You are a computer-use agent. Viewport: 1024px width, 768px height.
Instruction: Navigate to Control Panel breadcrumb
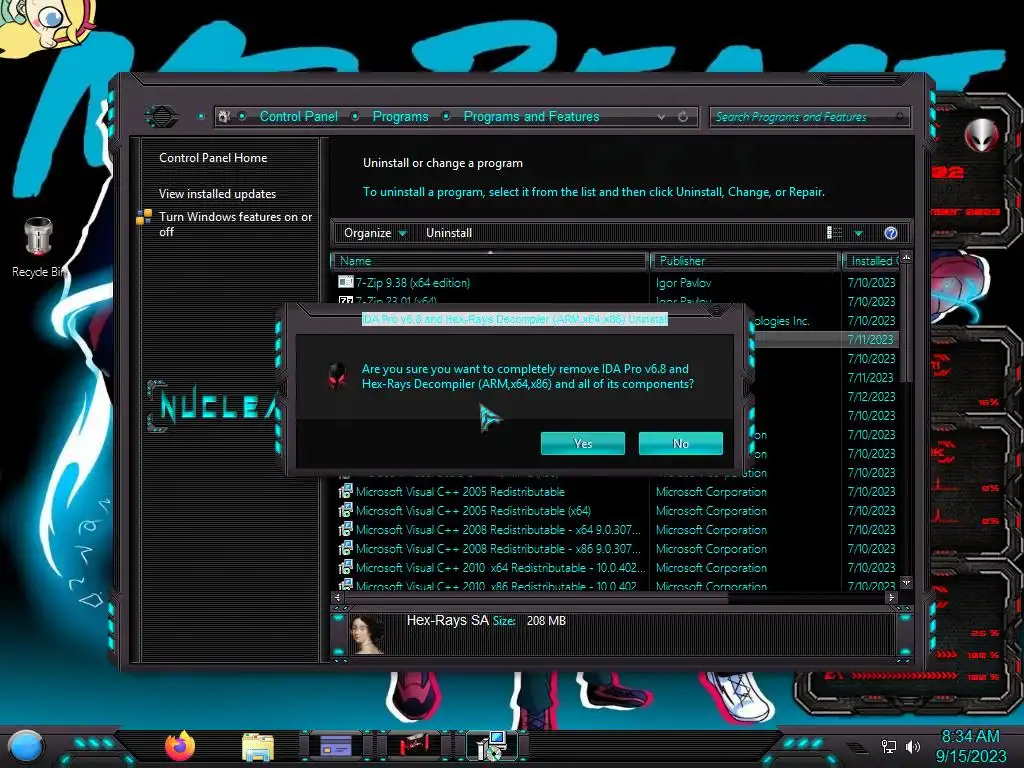pos(298,116)
